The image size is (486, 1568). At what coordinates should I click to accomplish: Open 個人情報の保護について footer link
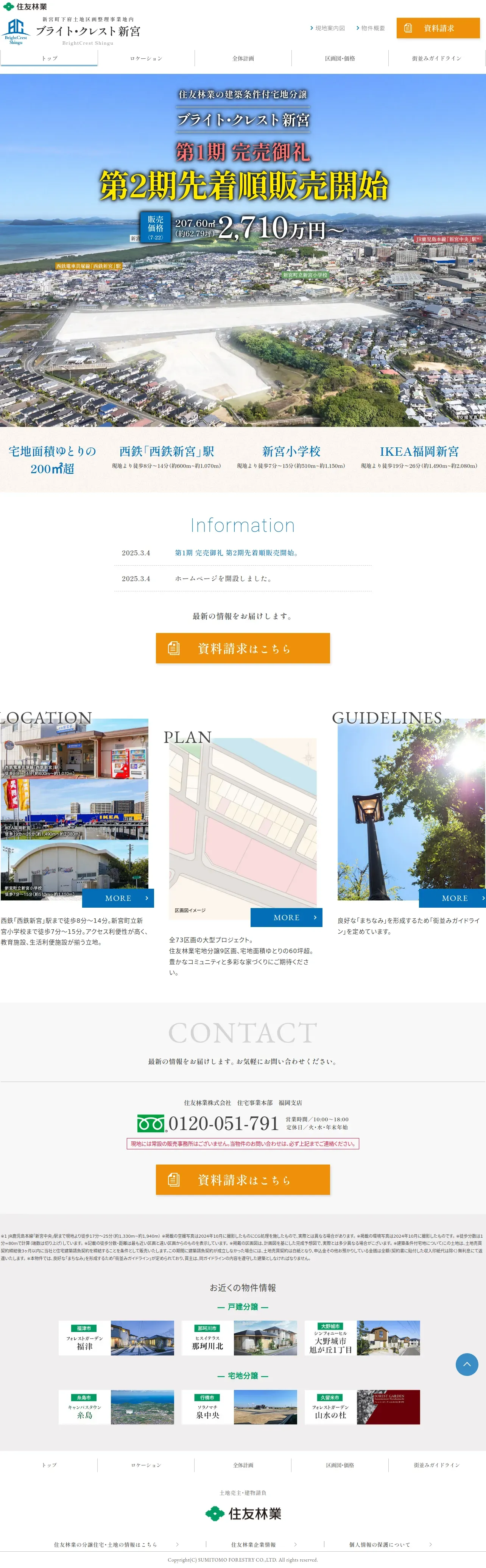pos(380,1544)
